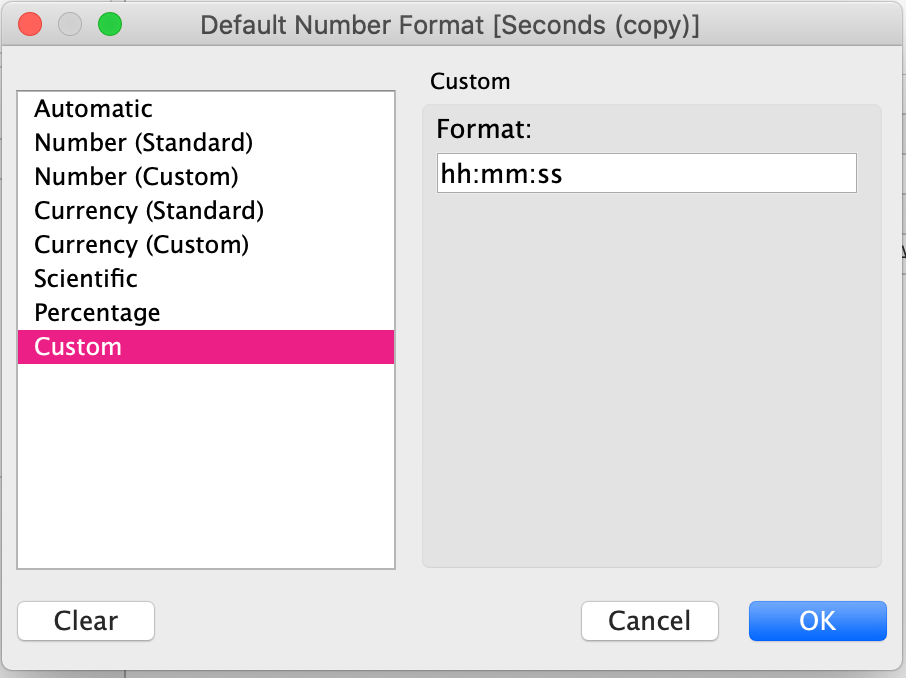Click into the hh:mm:ss Format field
The width and height of the screenshot is (906, 678).
pos(645,173)
